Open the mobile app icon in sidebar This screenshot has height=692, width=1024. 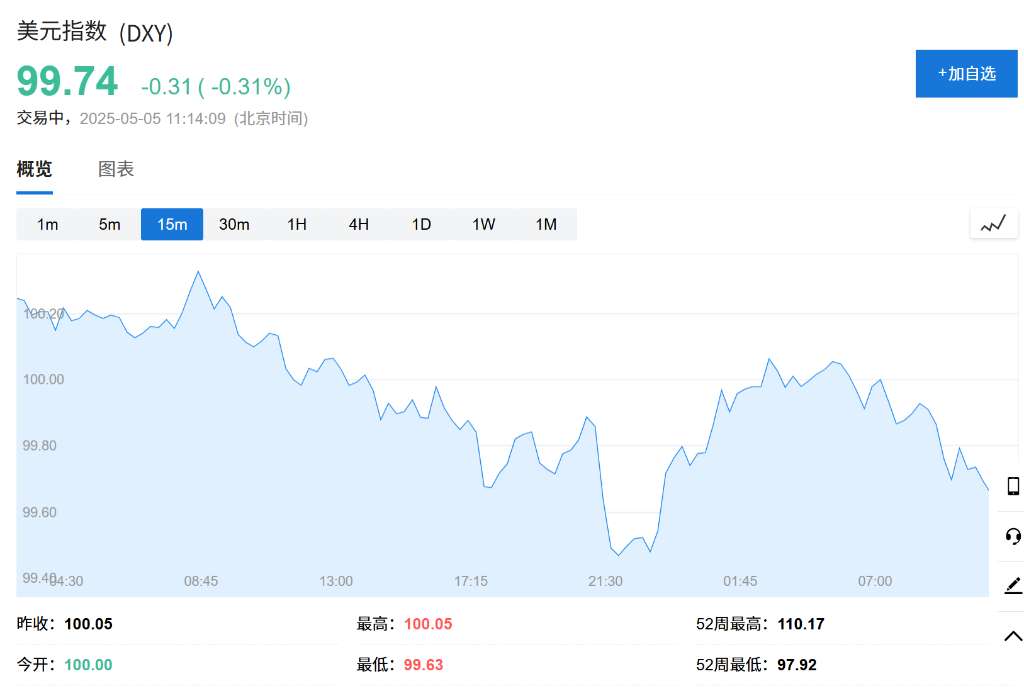tap(1011, 487)
